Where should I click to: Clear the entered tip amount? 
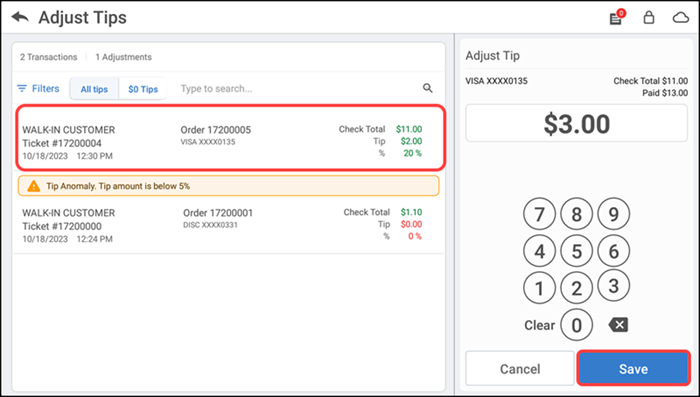click(x=539, y=325)
